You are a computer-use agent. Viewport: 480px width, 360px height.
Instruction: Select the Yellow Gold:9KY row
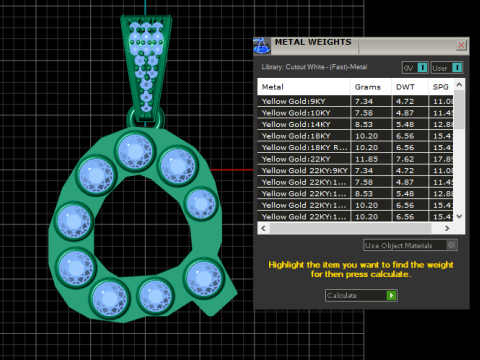355,101
